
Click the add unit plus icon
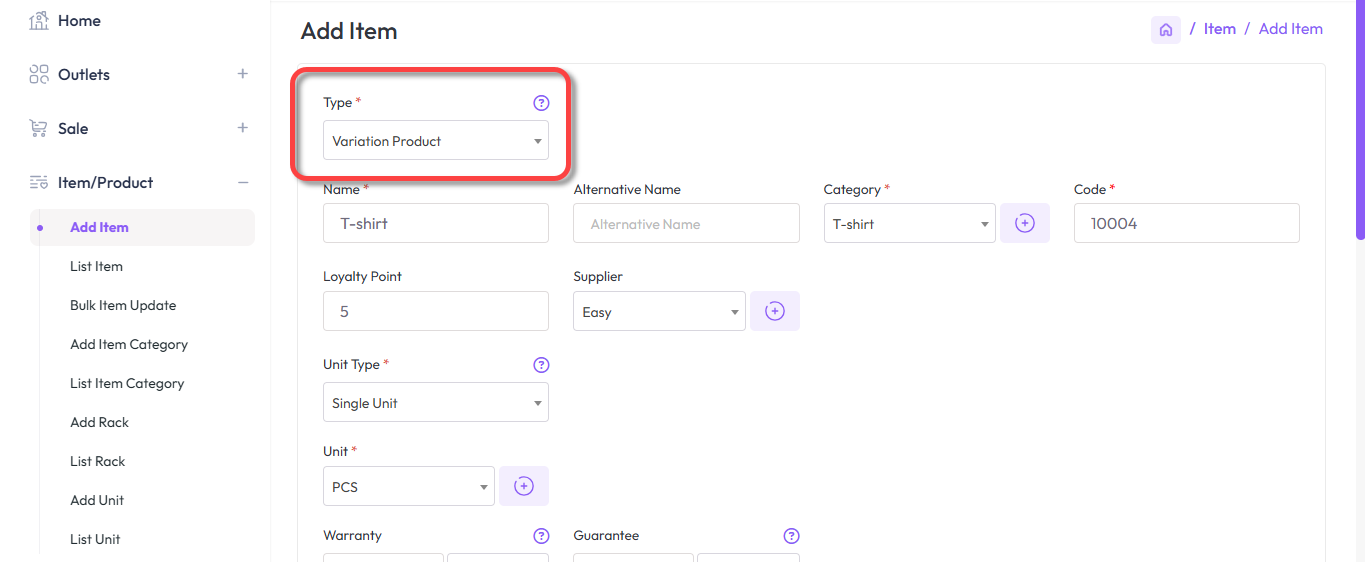pyautogui.click(x=523, y=487)
